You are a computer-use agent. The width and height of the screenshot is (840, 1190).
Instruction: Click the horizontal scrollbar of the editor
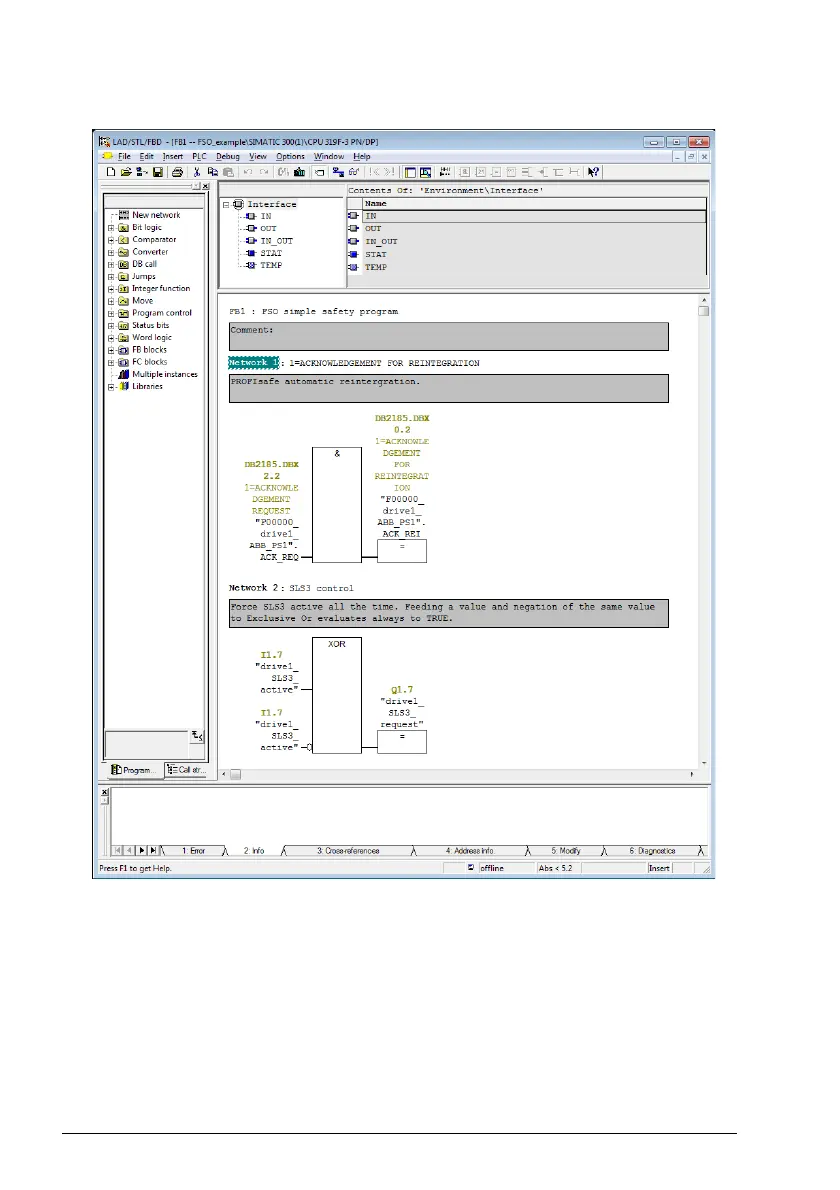tap(460, 773)
